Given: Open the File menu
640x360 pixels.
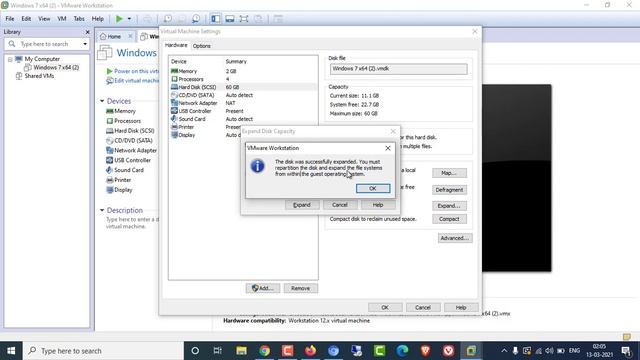Looking at the screenshot, I should click(10, 19).
